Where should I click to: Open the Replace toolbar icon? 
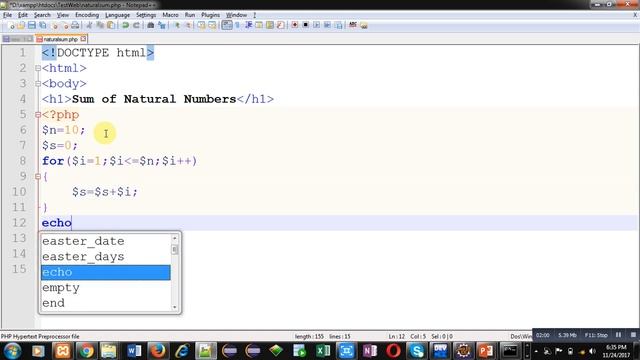pos(162,25)
